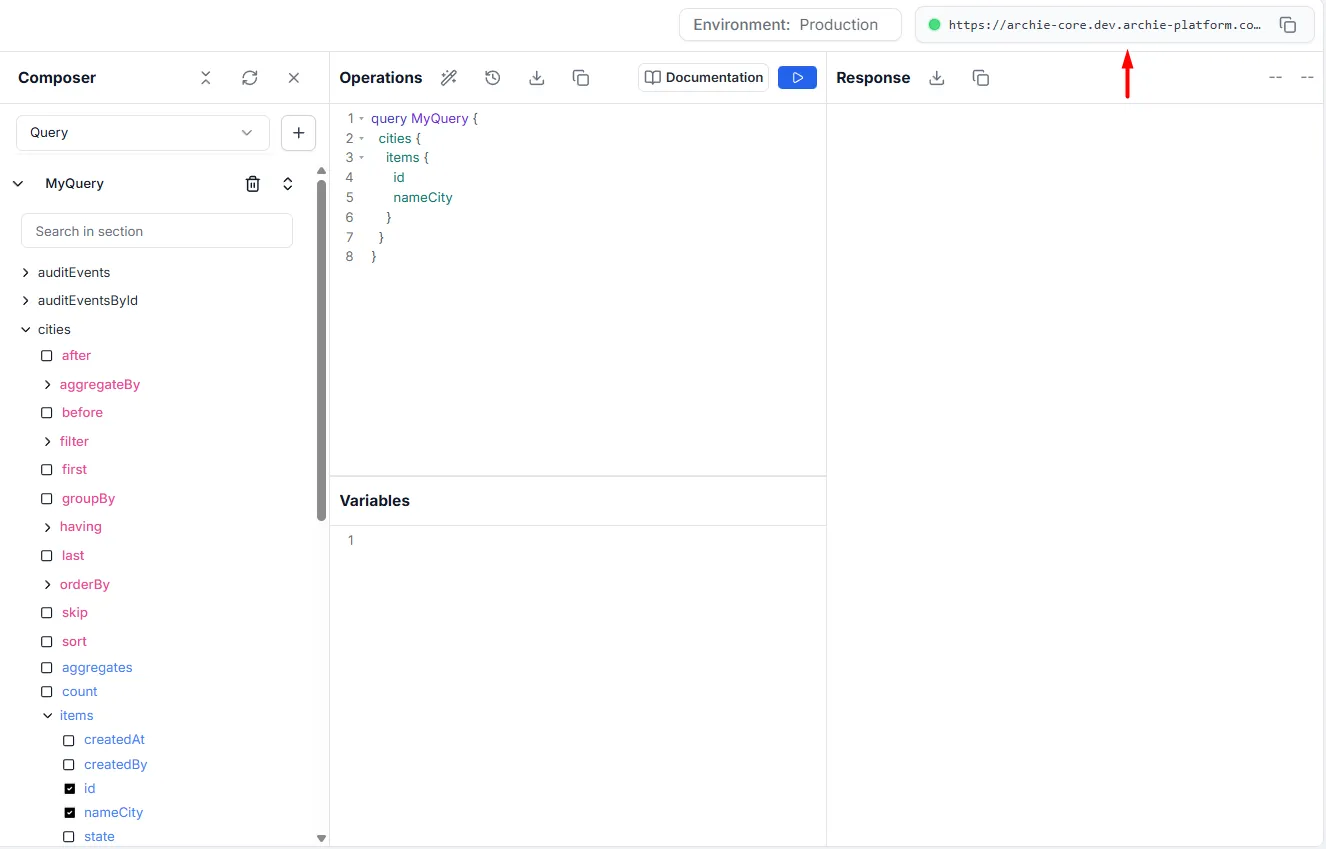Image resolution: width=1326 pixels, height=849 pixels.
Task: Expand the auditEvents tree node
Action: pyautogui.click(x=26, y=273)
